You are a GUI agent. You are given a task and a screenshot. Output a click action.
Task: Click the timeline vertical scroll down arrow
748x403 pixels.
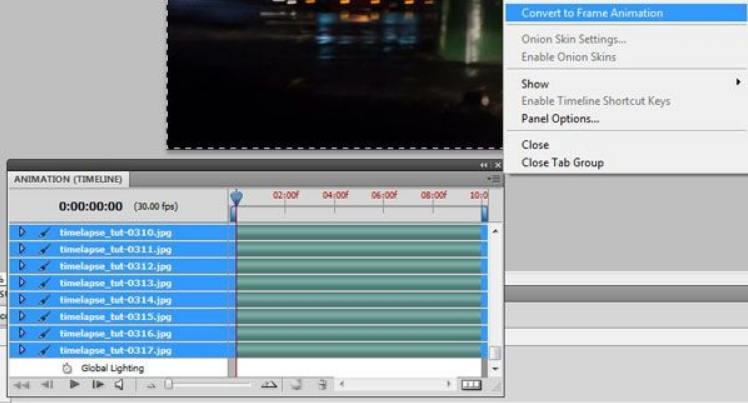tap(495, 369)
